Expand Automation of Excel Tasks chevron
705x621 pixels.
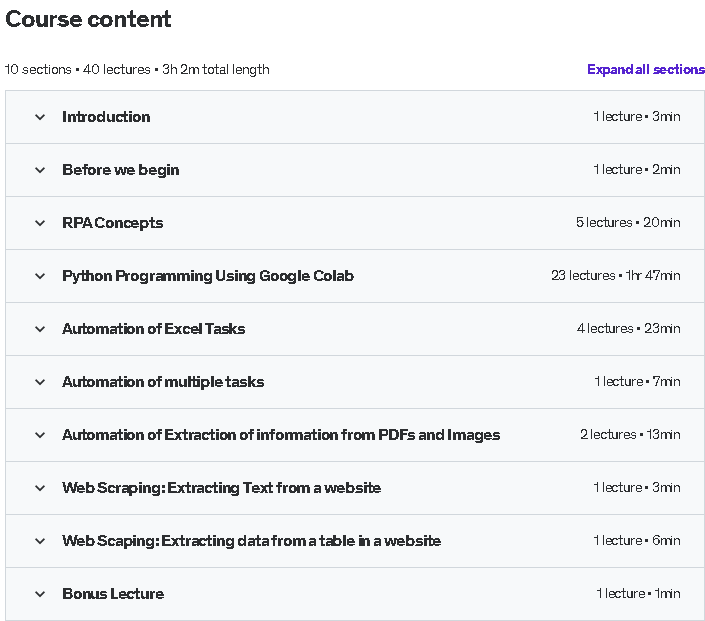pyautogui.click(x=40, y=330)
